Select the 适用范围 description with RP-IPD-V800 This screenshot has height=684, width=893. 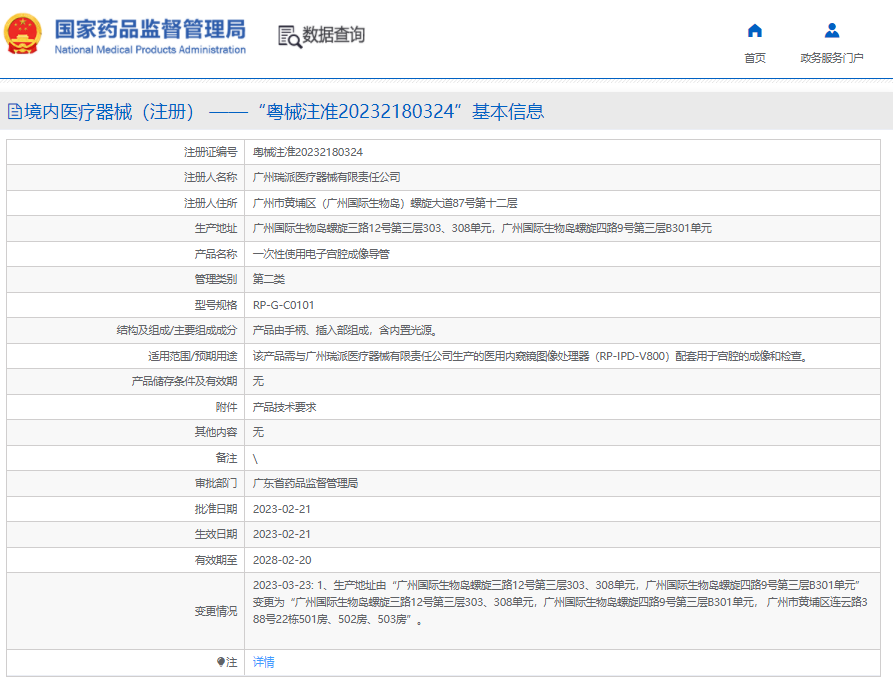pyautogui.click(x=530, y=356)
